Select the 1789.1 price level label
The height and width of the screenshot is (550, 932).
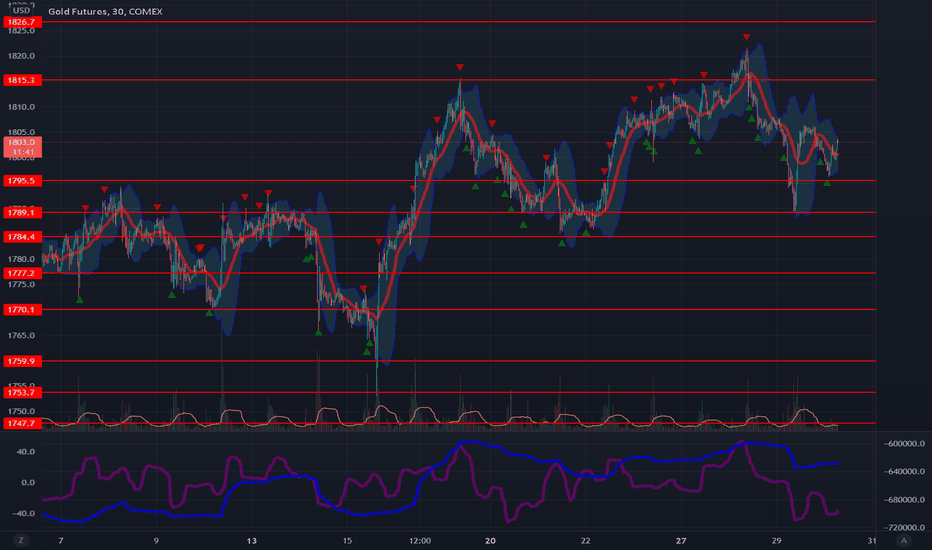click(x=23, y=212)
